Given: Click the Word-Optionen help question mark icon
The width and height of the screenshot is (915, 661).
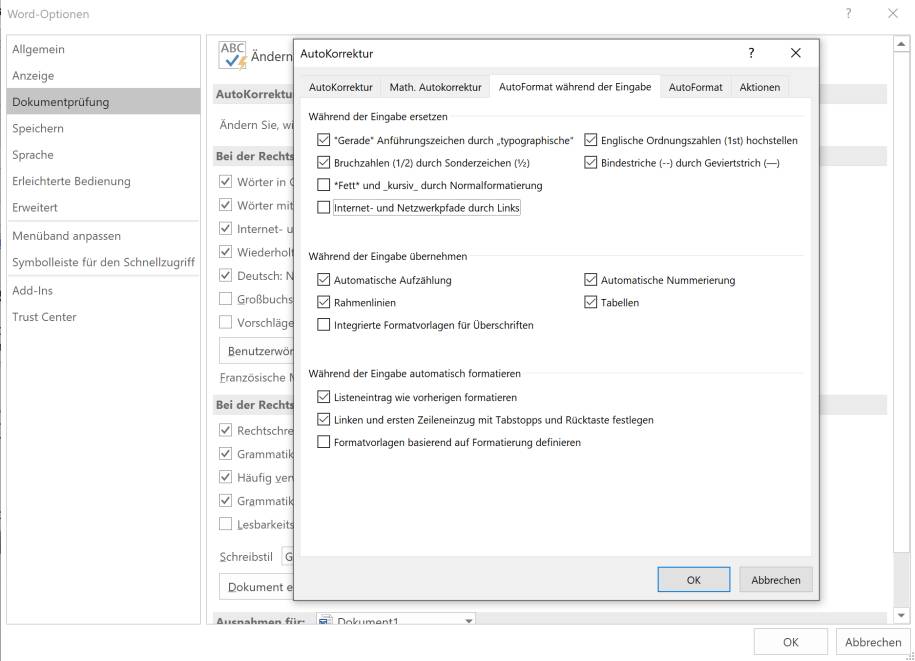Looking at the screenshot, I should [x=849, y=14].
